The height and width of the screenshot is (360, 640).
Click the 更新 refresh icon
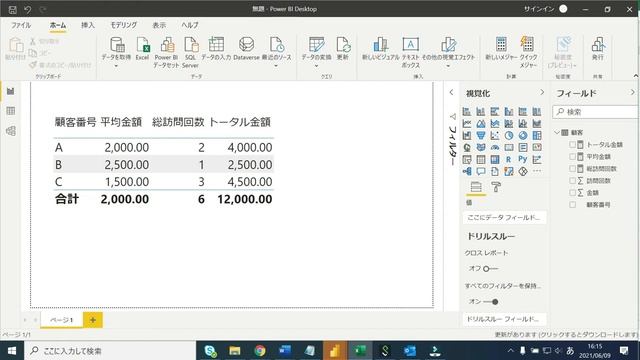tap(343, 44)
